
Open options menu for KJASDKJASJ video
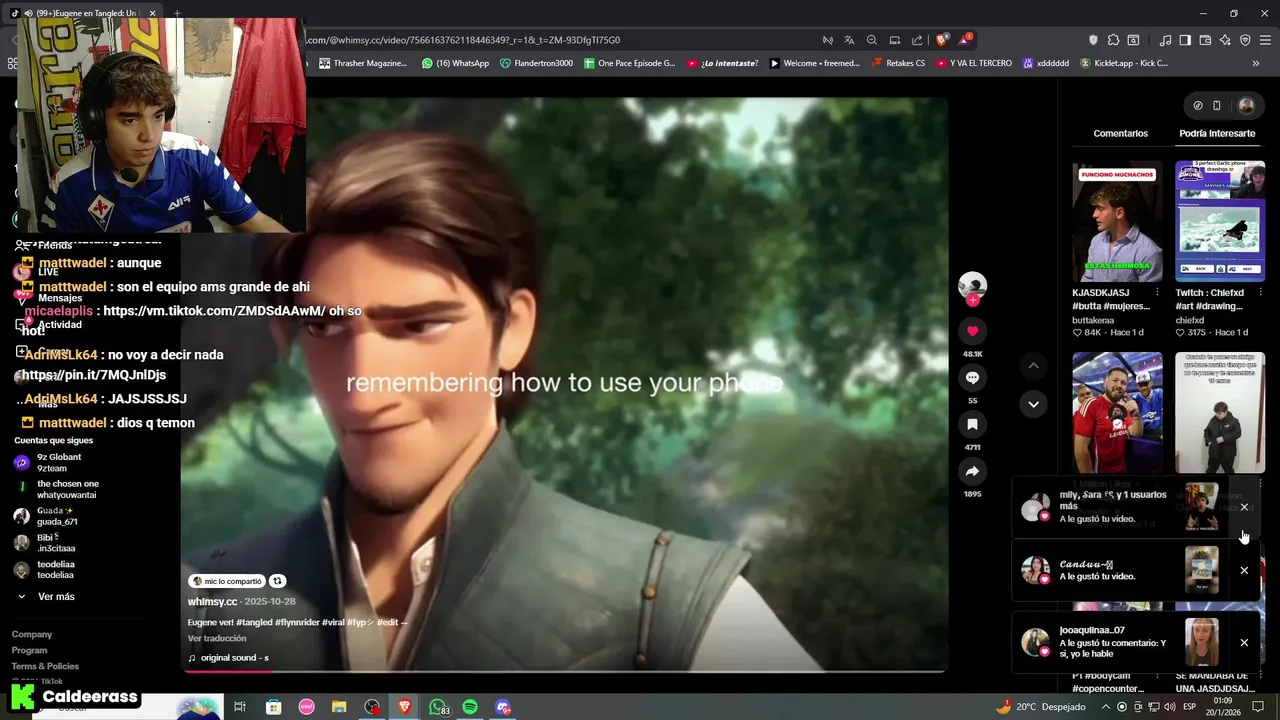click(1157, 293)
